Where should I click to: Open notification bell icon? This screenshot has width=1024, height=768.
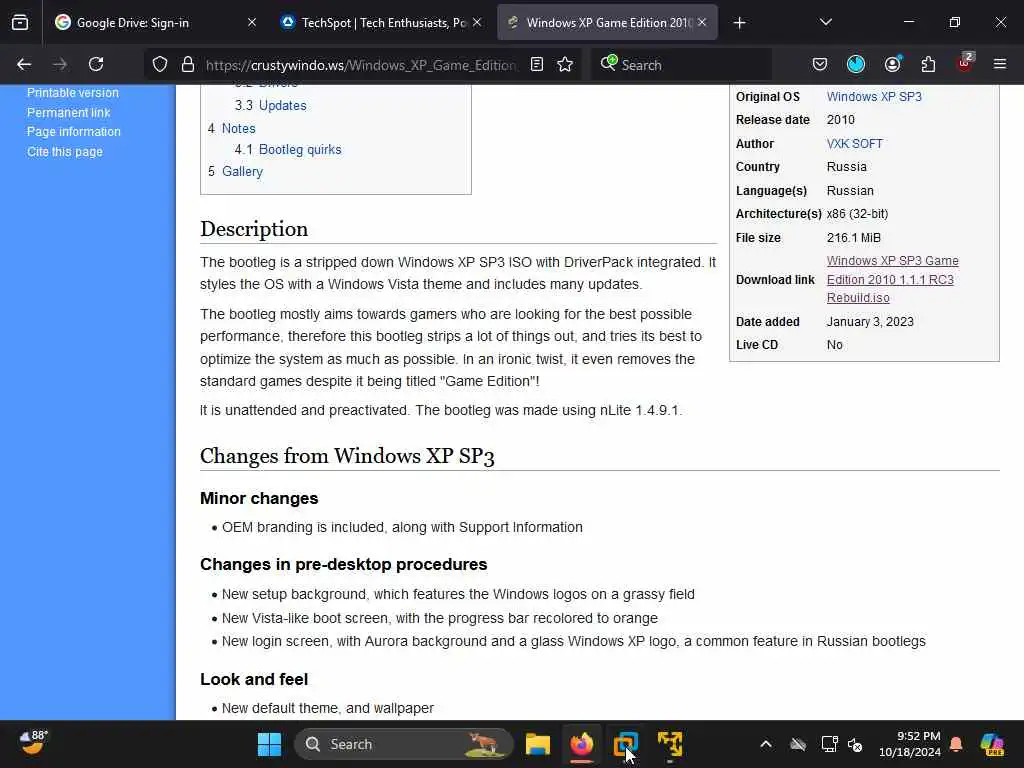click(956, 744)
